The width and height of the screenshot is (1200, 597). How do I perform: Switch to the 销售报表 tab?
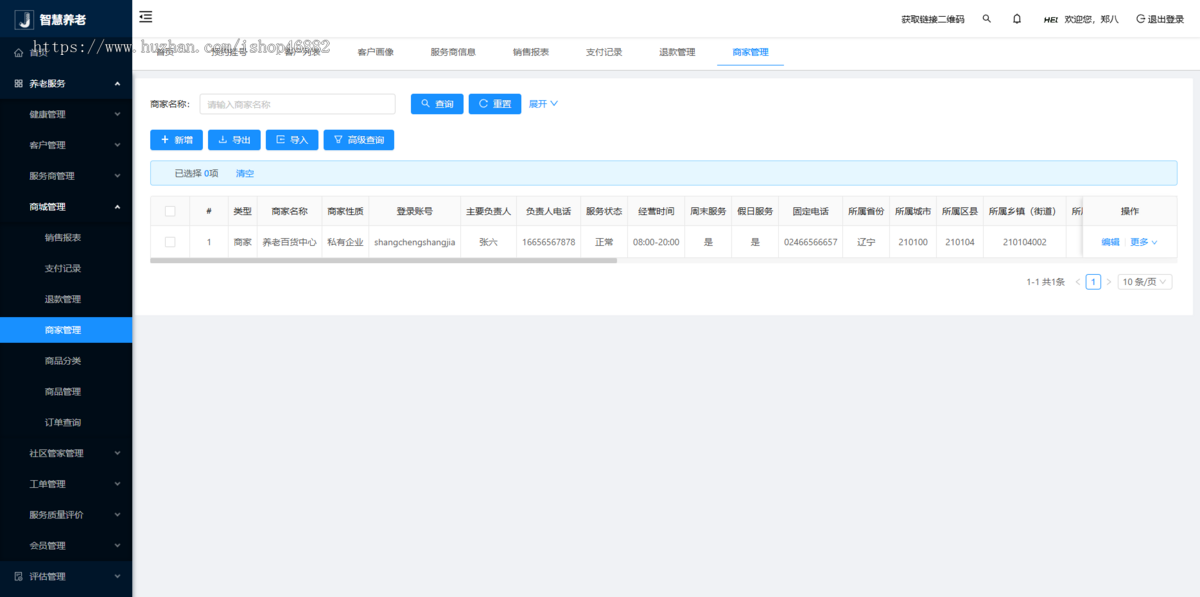pos(531,52)
